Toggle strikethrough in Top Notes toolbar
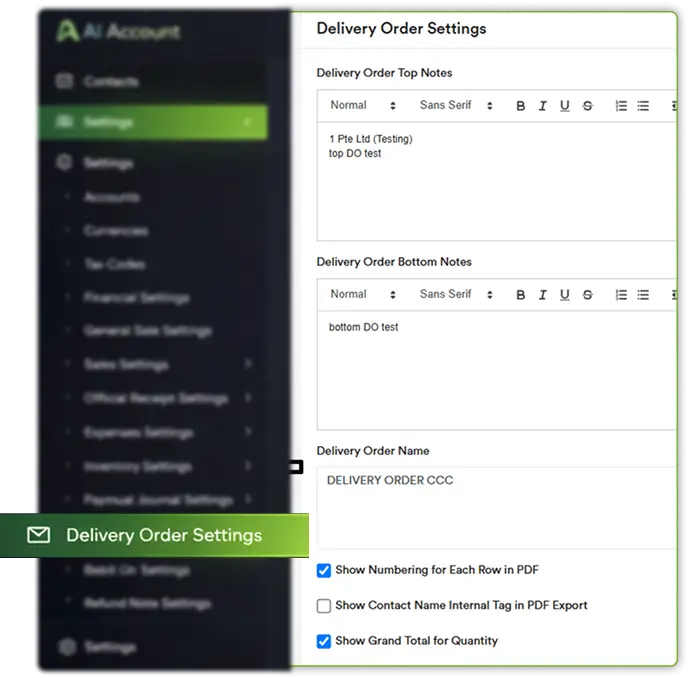Viewport: 689px width, 678px height. point(587,106)
